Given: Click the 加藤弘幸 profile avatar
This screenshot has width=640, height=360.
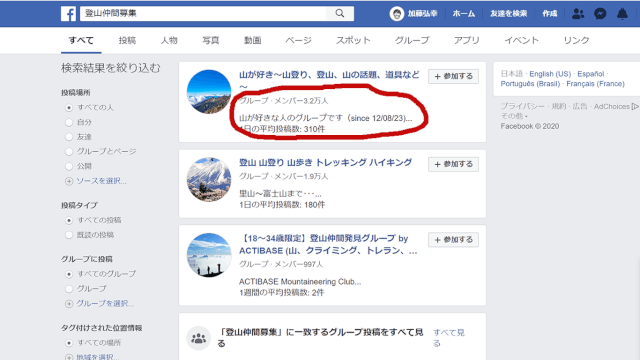Looking at the screenshot, I should [x=396, y=13].
